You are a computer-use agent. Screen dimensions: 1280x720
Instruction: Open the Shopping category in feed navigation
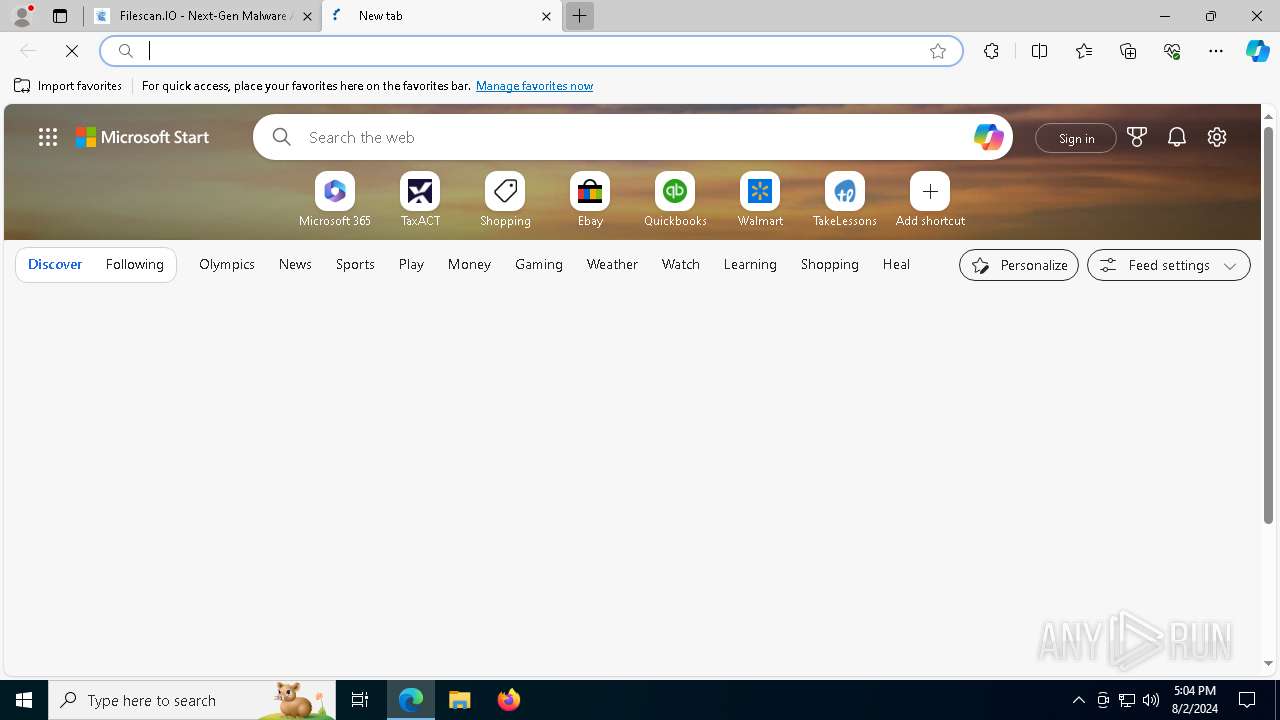coord(830,264)
